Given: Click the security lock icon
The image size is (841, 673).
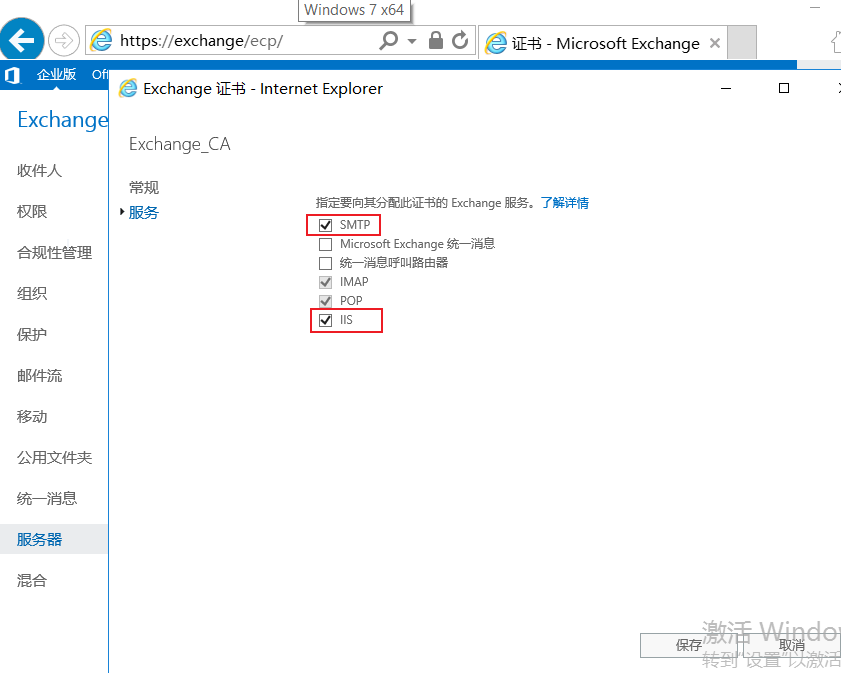Looking at the screenshot, I should coord(436,40).
